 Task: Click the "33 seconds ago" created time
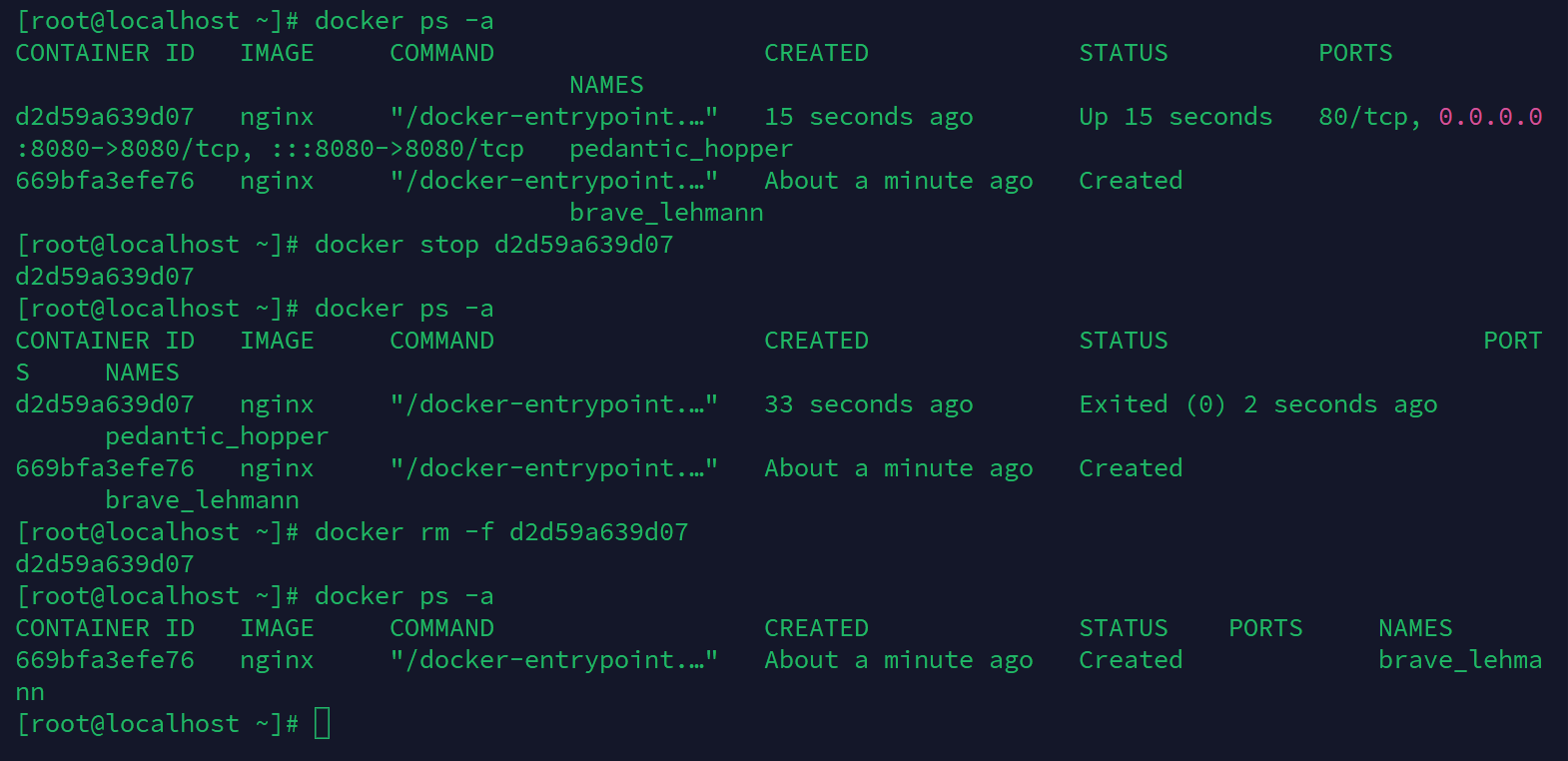point(868,404)
